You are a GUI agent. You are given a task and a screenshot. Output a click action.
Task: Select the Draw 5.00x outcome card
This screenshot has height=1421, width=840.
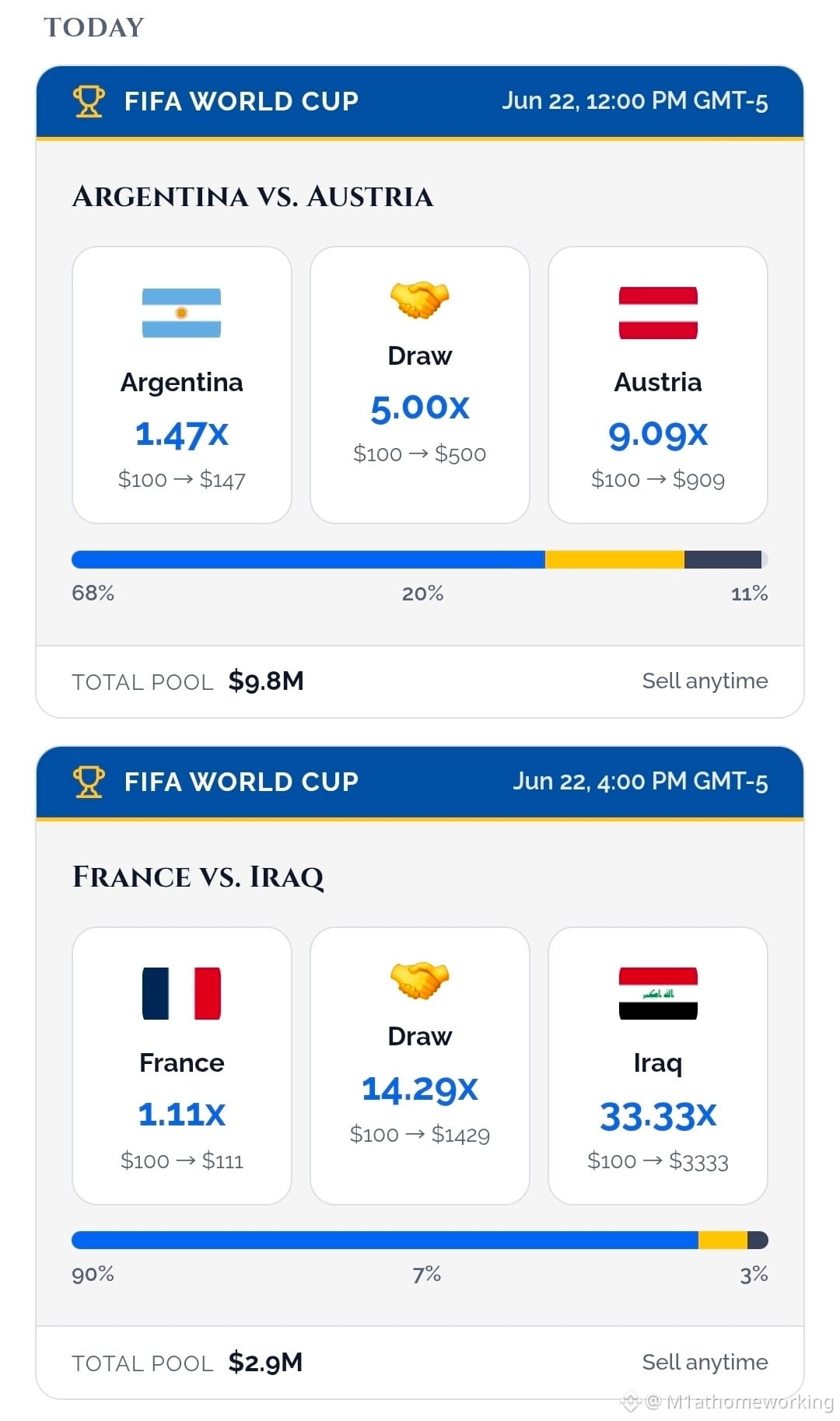(420, 385)
